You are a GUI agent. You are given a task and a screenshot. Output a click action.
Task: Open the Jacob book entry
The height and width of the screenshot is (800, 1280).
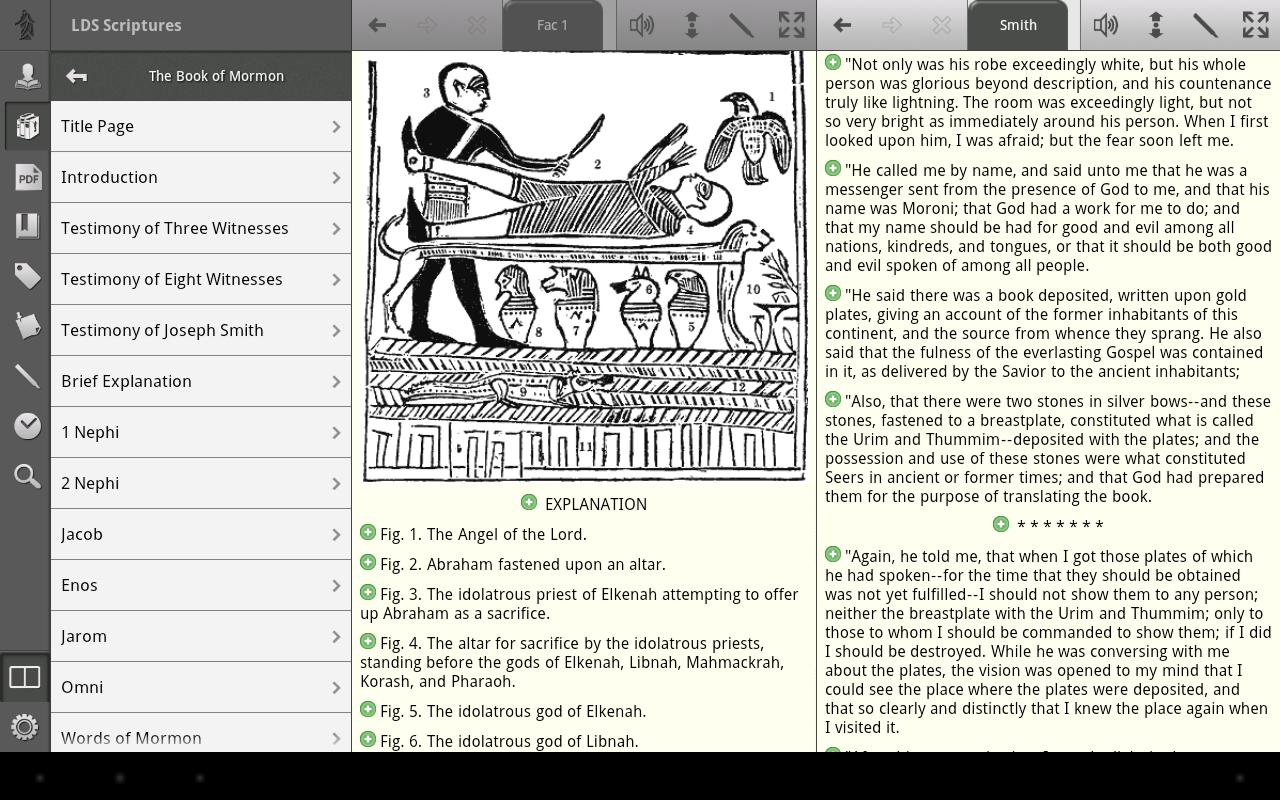[x=201, y=534]
